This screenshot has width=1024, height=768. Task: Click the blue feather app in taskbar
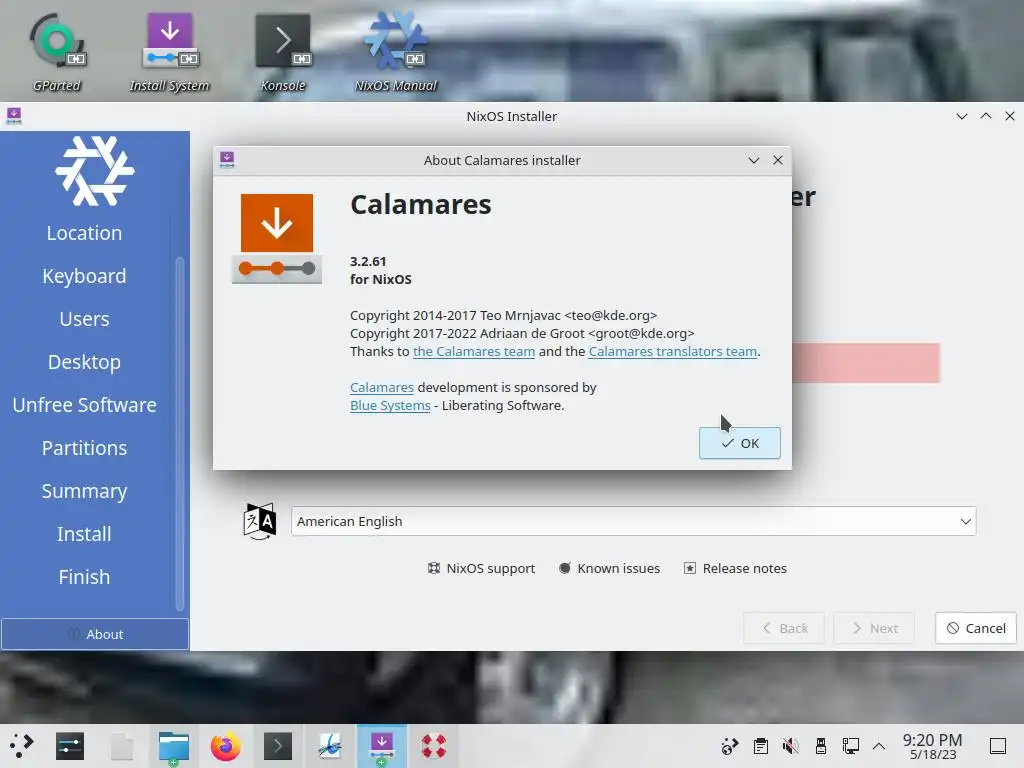330,746
